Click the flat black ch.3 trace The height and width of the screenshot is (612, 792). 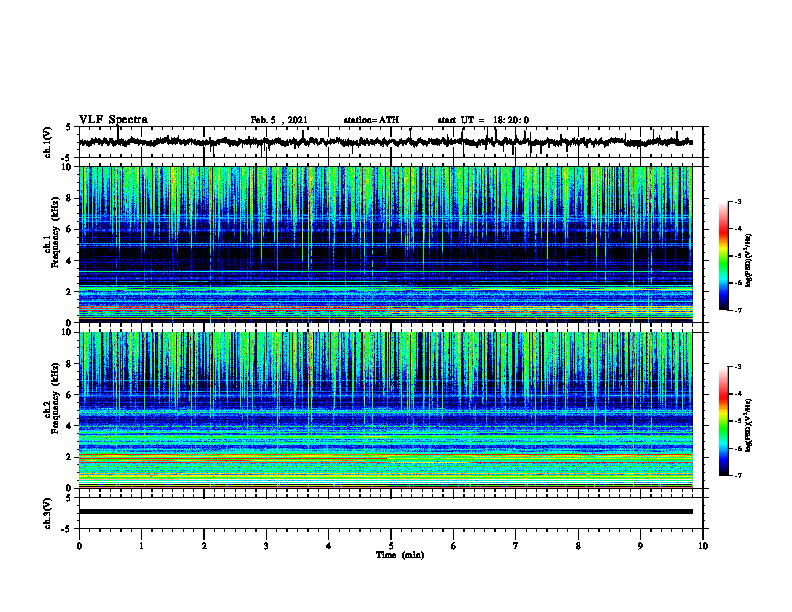[385, 512]
